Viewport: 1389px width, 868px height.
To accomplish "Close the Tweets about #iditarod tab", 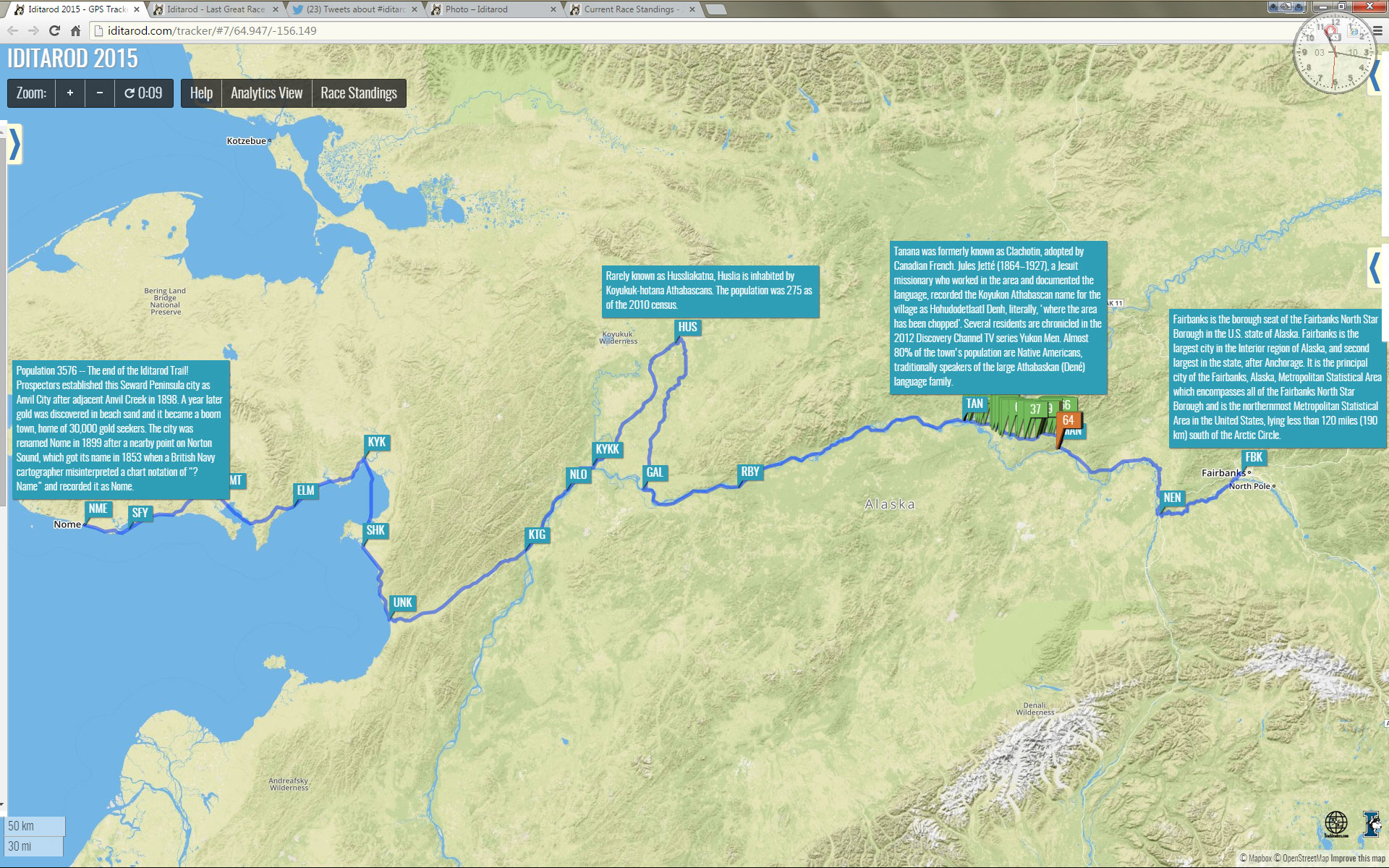I will pyautogui.click(x=415, y=9).
